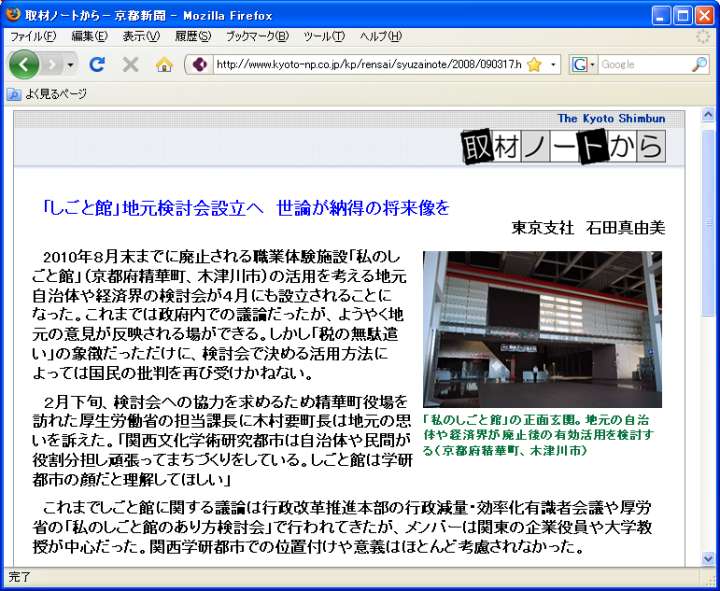
Task: Expand the URL bar history dropdown
Action: point(554,64)
